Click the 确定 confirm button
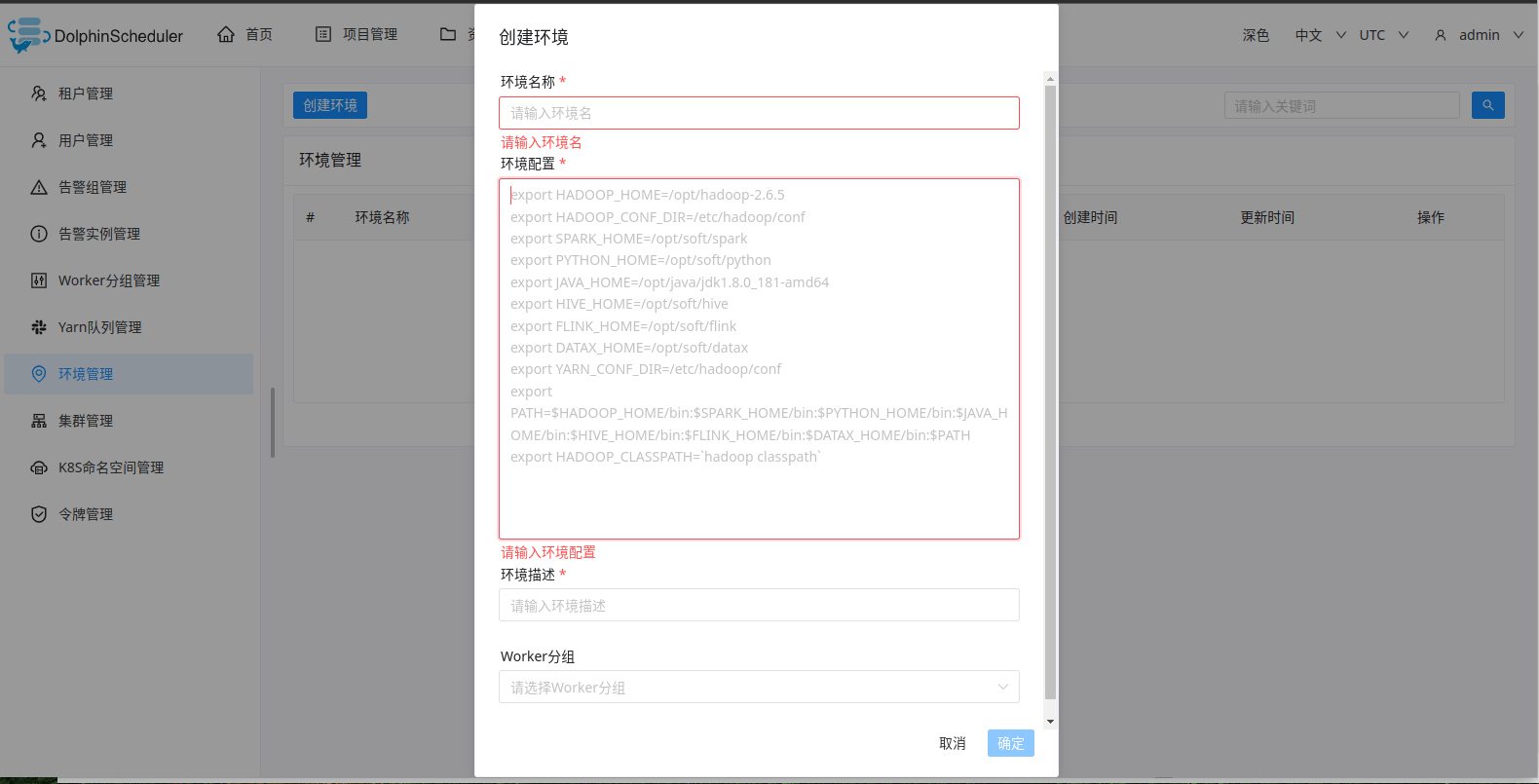1539x784 pixels. pos(1010,743)
